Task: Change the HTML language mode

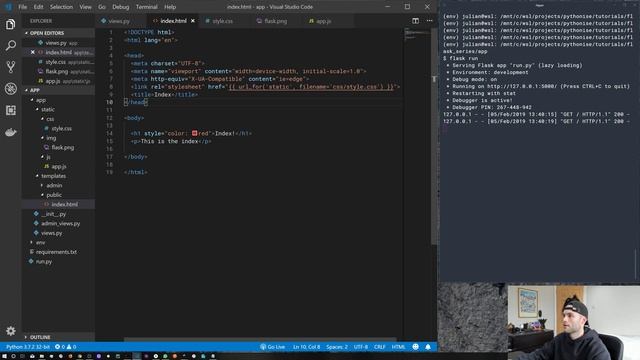Action: [x=398, y=347]
